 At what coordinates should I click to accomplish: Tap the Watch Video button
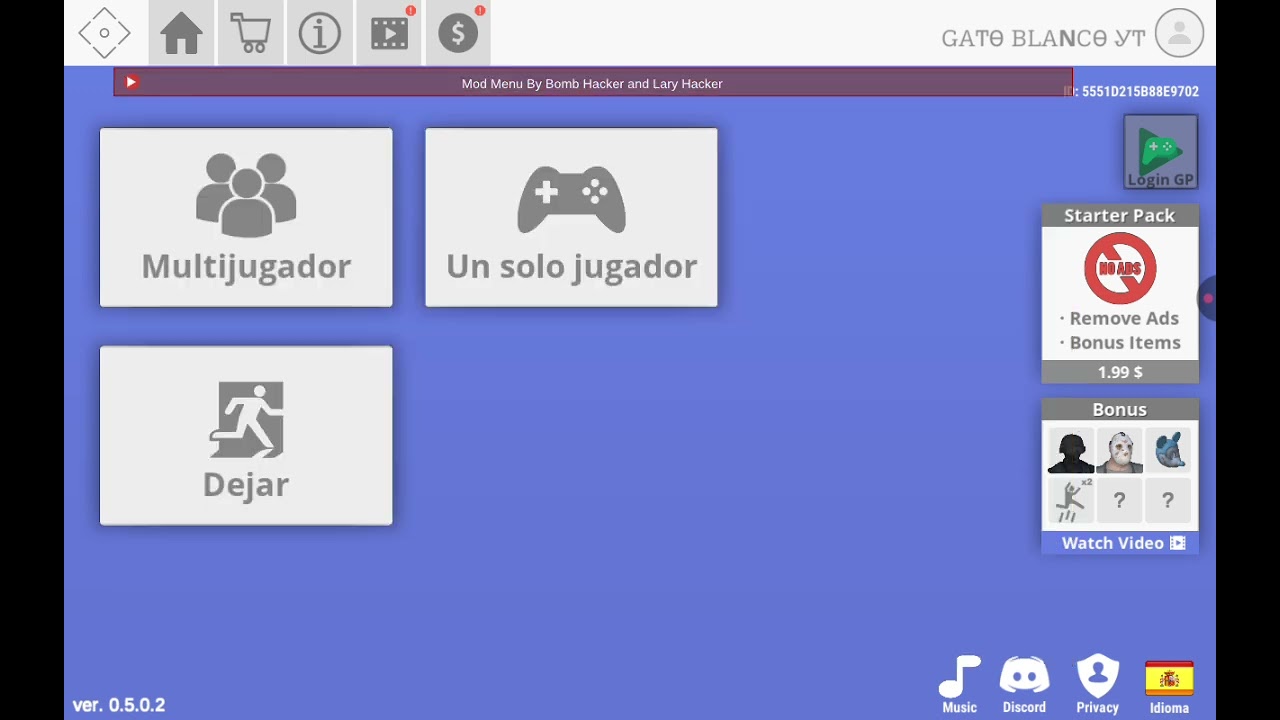1120,543
